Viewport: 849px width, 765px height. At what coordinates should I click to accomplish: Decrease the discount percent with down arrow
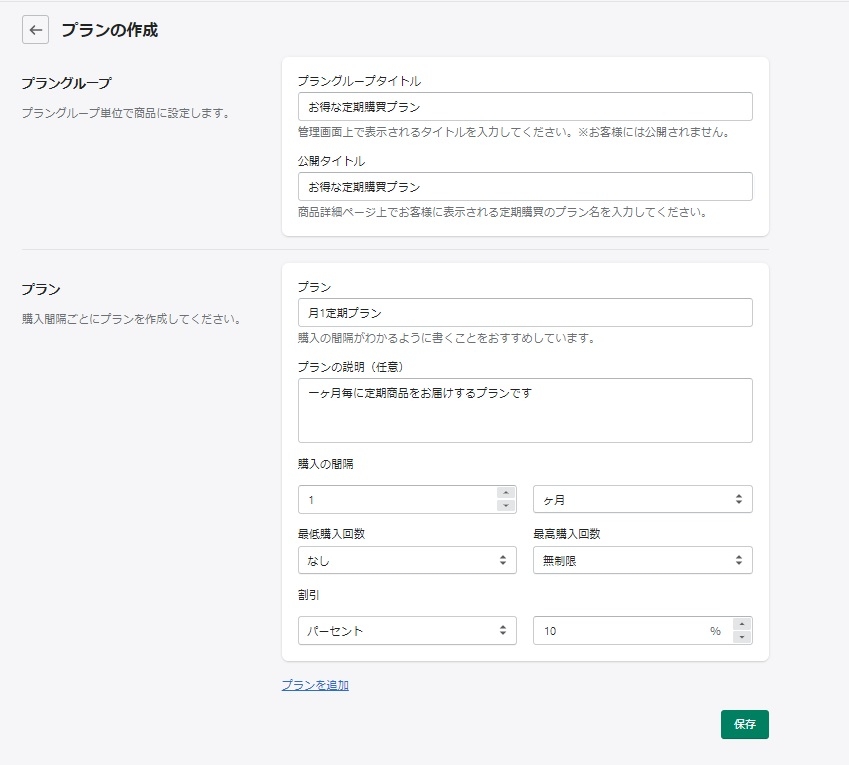[x=741, y=637]
